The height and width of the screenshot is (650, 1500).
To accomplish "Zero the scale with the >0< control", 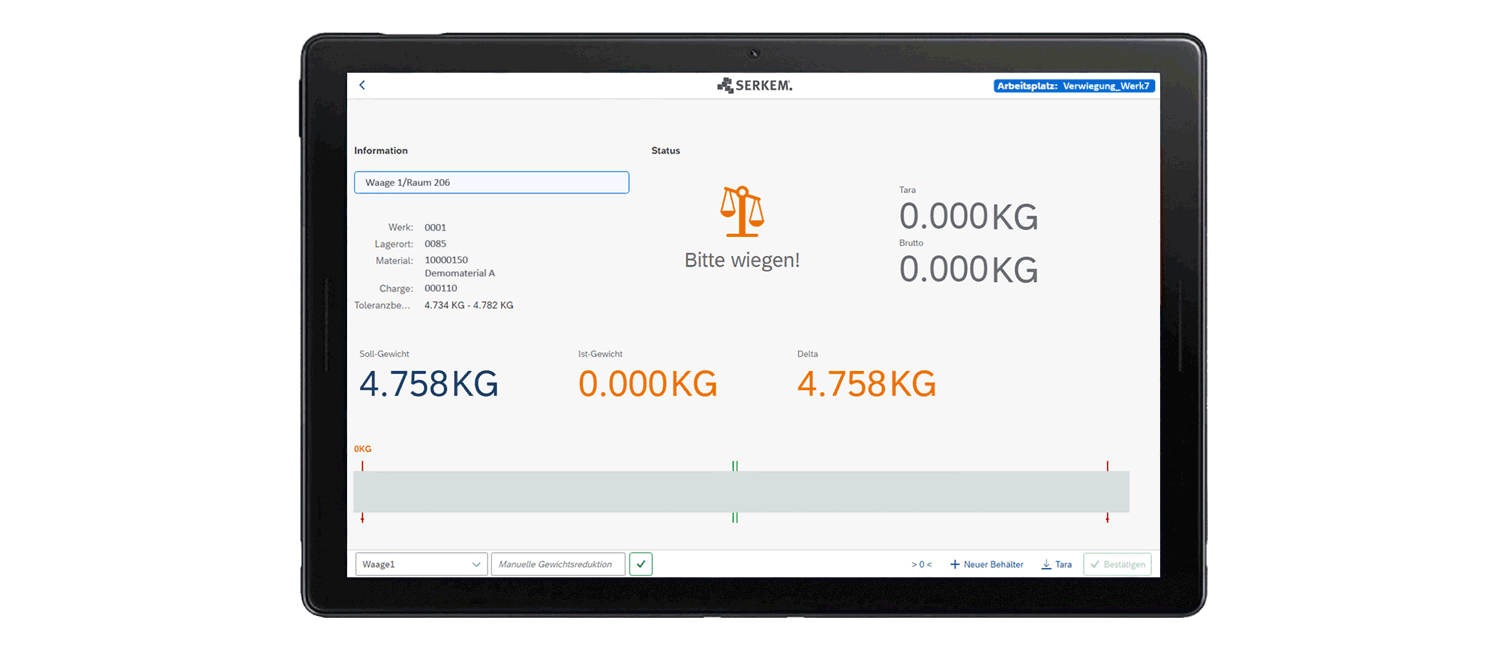I will coord(921,564).
